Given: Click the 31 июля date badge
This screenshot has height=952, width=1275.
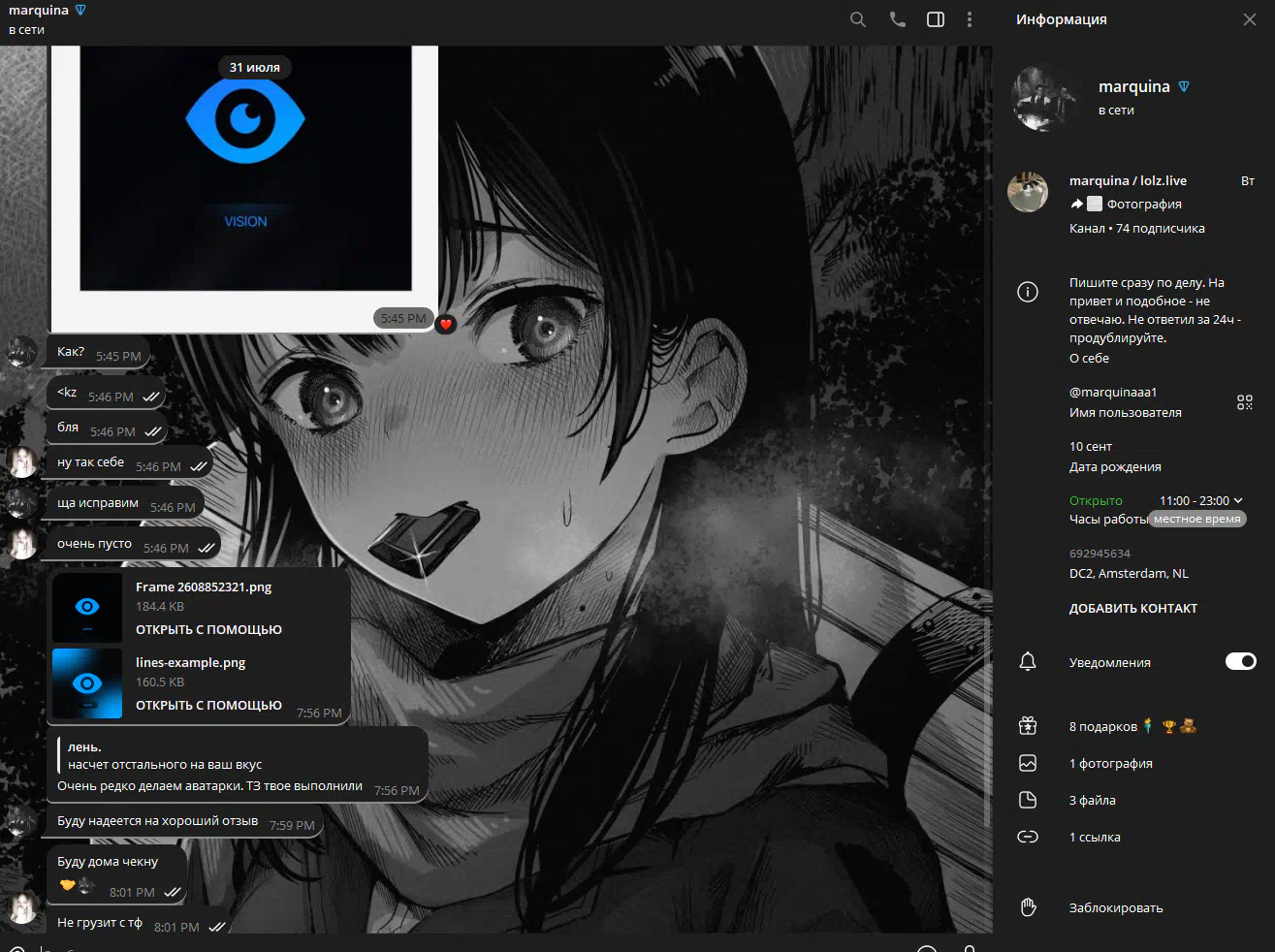Looking at the screenshot, I should [255, 67].
